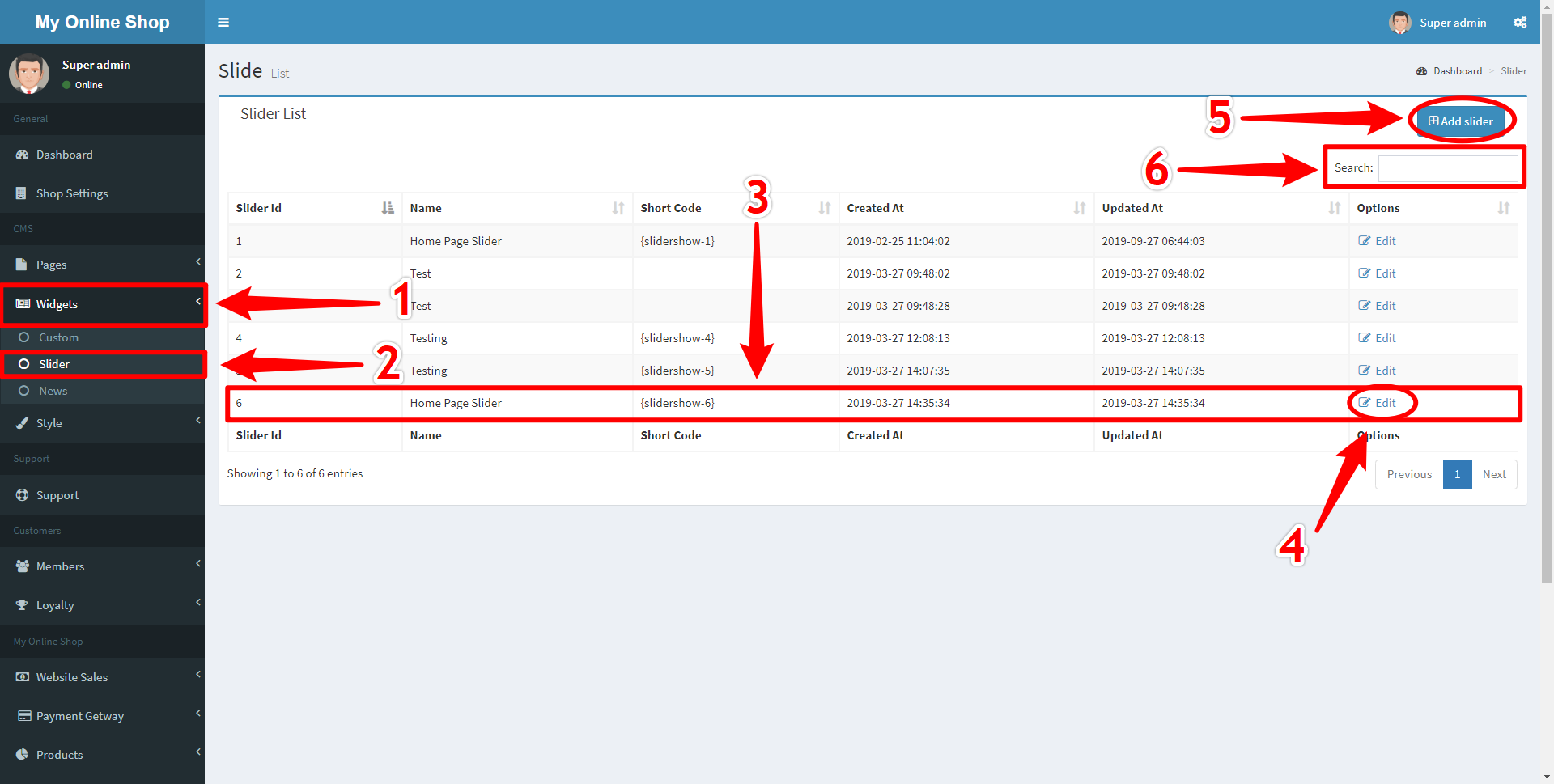Open the settings gears icon in header

click(x=1519, y=23)
